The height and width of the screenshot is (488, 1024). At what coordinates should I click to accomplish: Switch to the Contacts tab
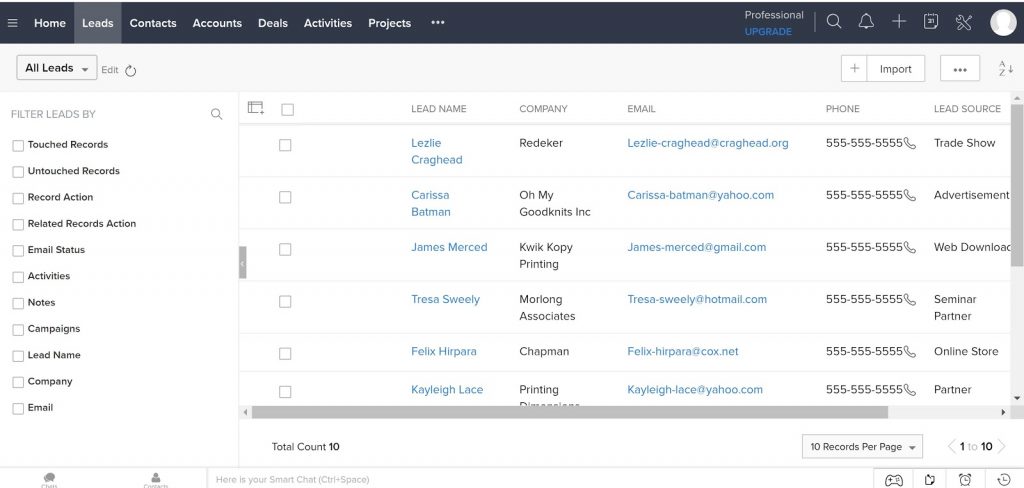click(153, 23)
